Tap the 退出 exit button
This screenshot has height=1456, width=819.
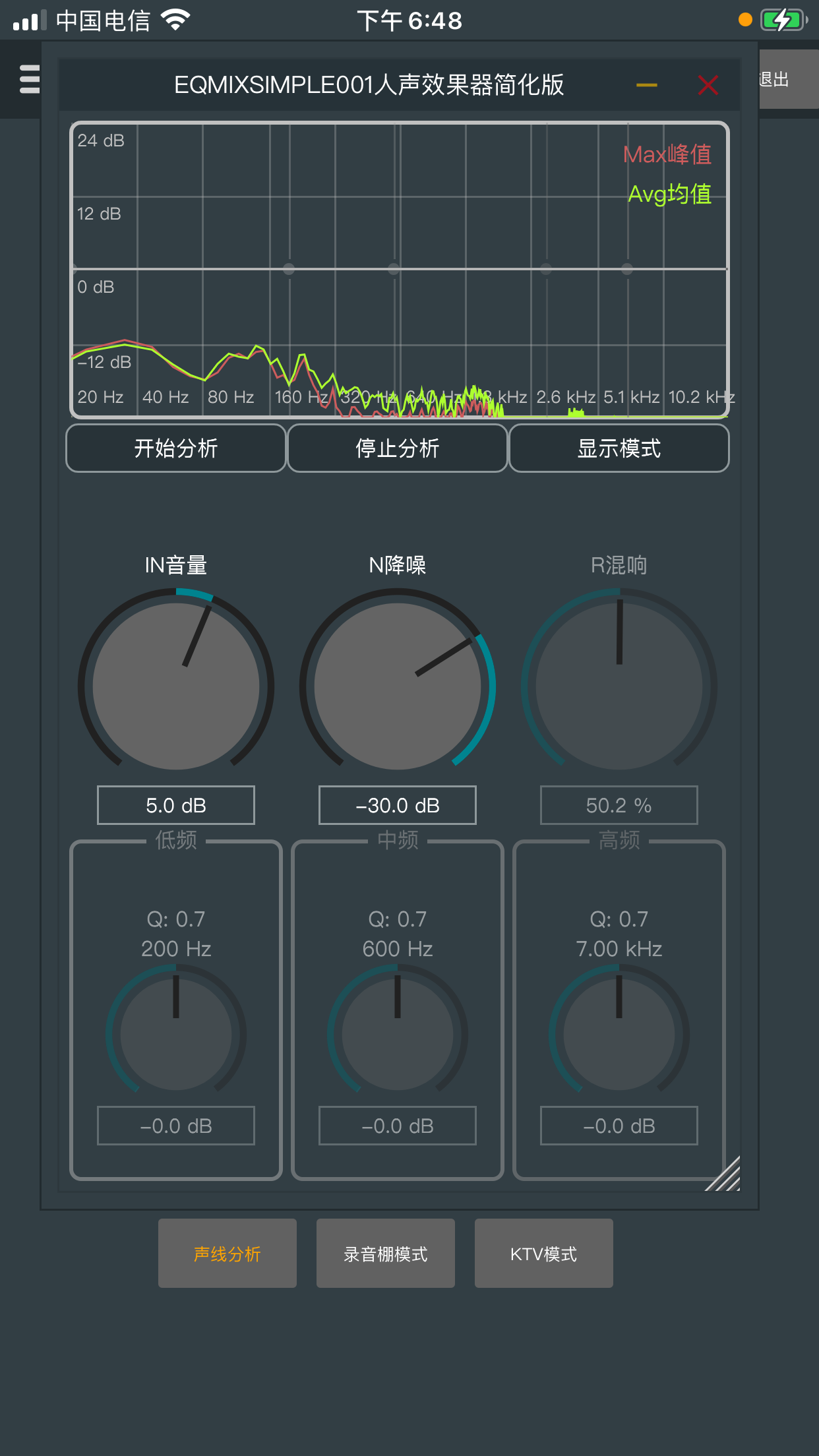click(x=777, y=80)
